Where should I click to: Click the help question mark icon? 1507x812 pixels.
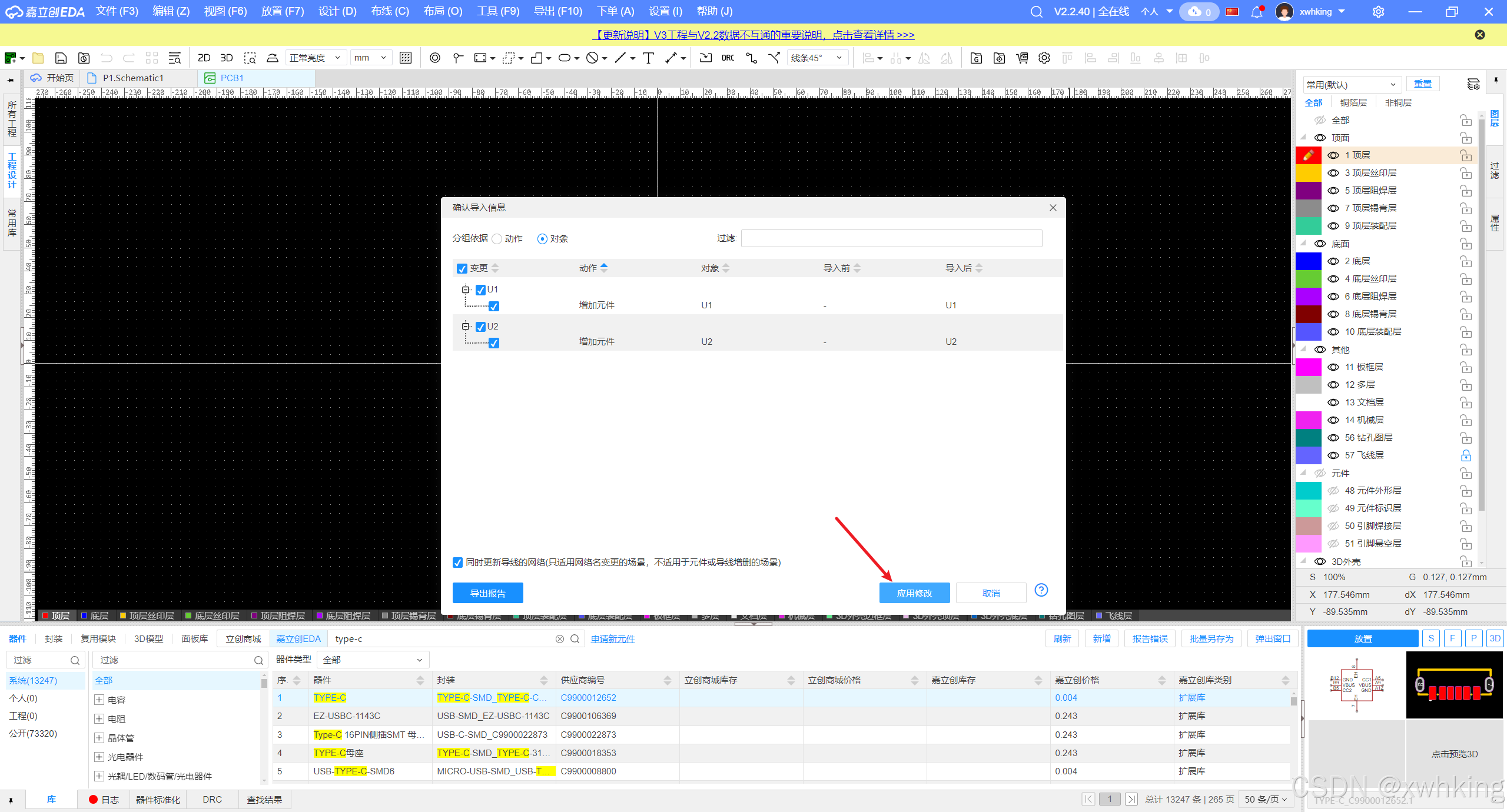tap(1041, 590)
